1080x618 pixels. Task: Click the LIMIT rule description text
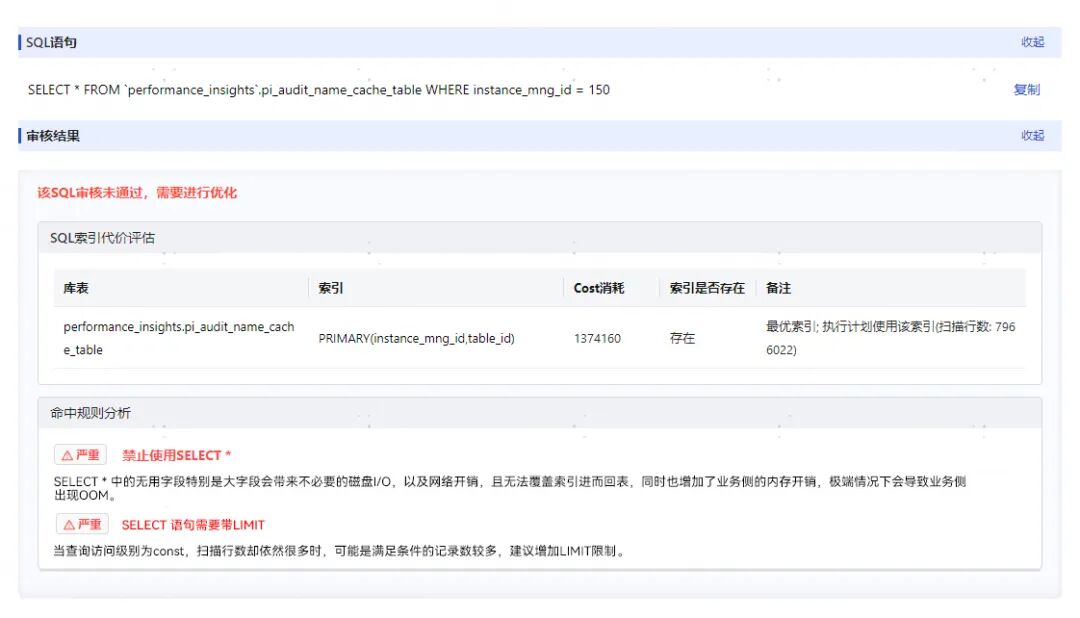[340, 550]
